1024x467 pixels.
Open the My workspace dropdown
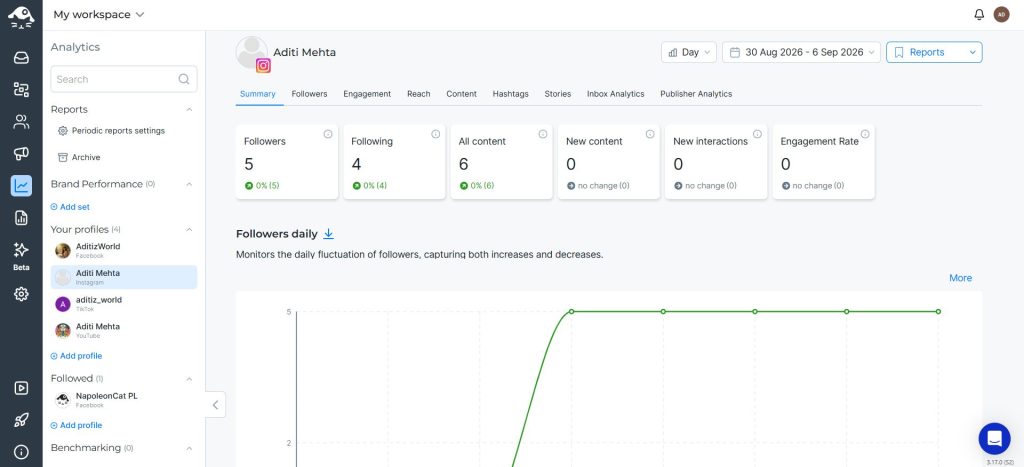pyautogui.click(x=99, y=14)
